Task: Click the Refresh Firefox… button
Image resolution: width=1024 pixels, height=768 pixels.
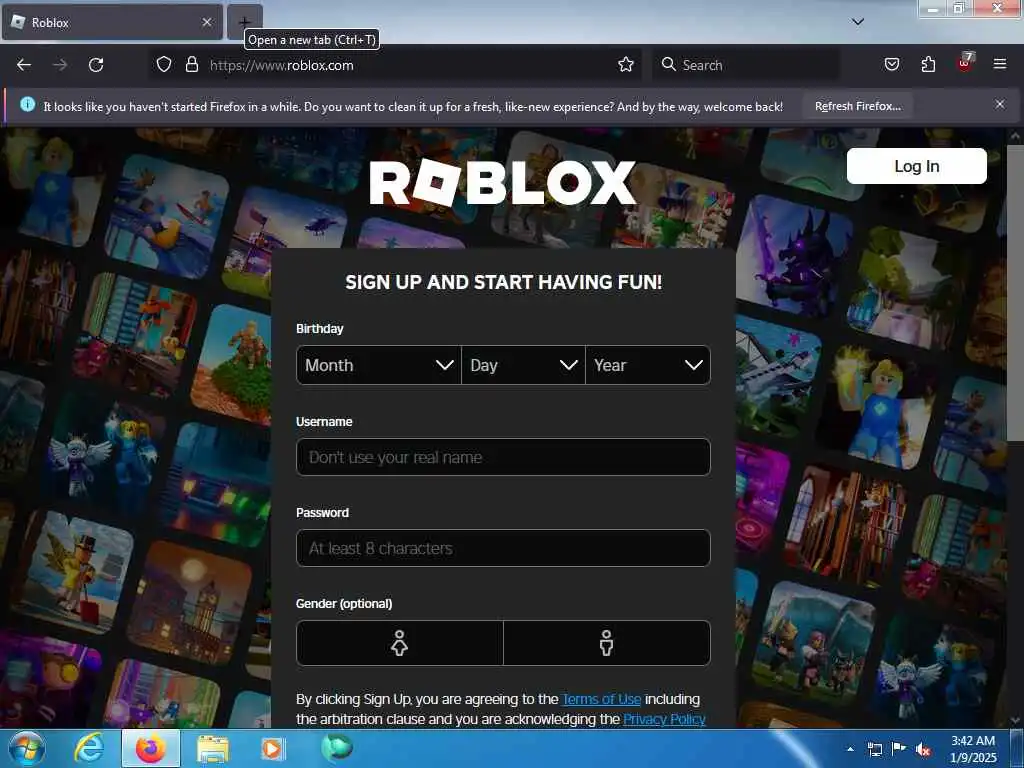Action: (857, 106)
